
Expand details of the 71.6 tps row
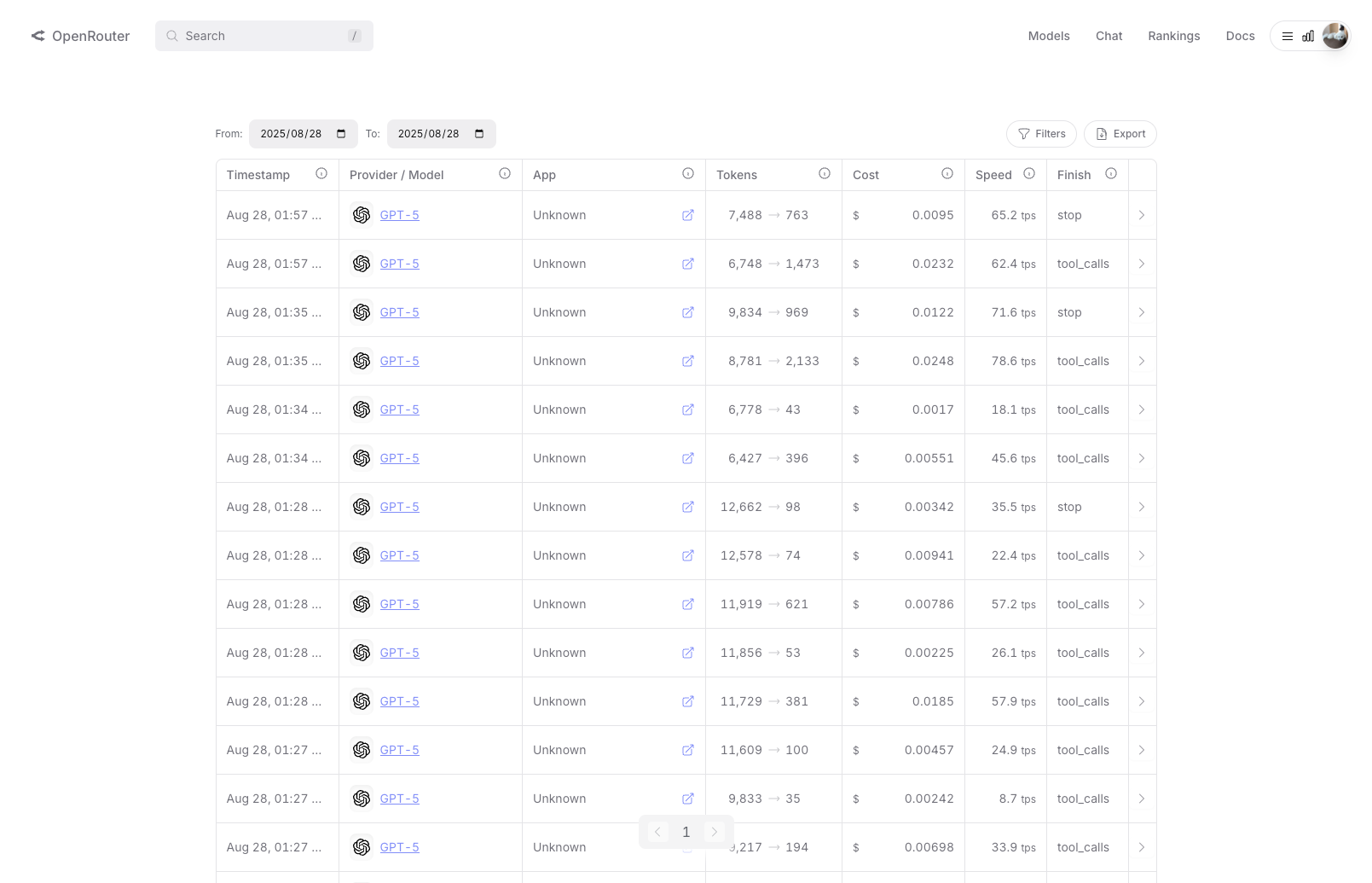[x=1142, y=312]
